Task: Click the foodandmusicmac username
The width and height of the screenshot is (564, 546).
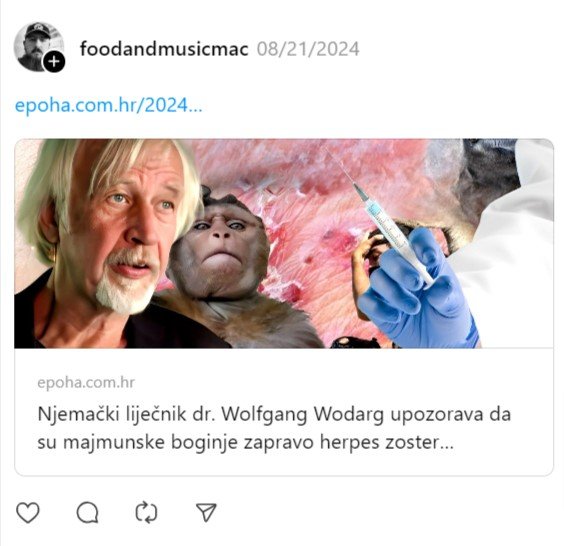Action: (164, 49)
